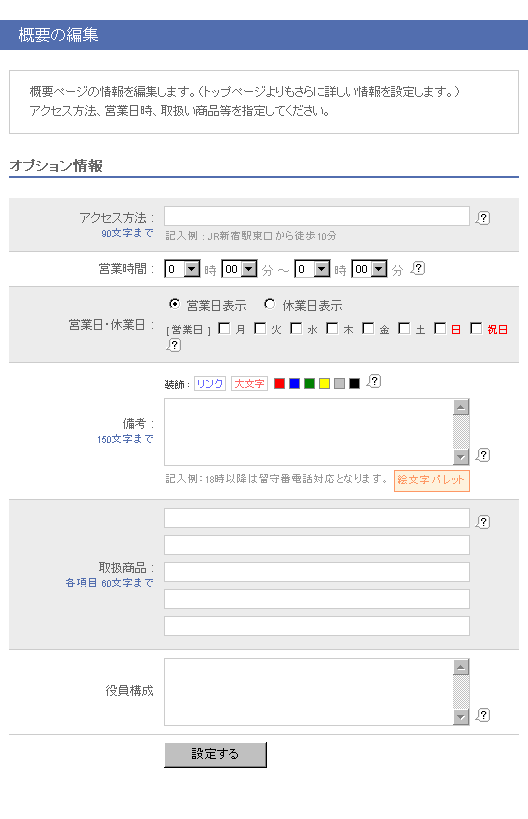Select the 休業日表示 radio button
The height and width of the screenshot is (819, 528).
tap(269, 303)
